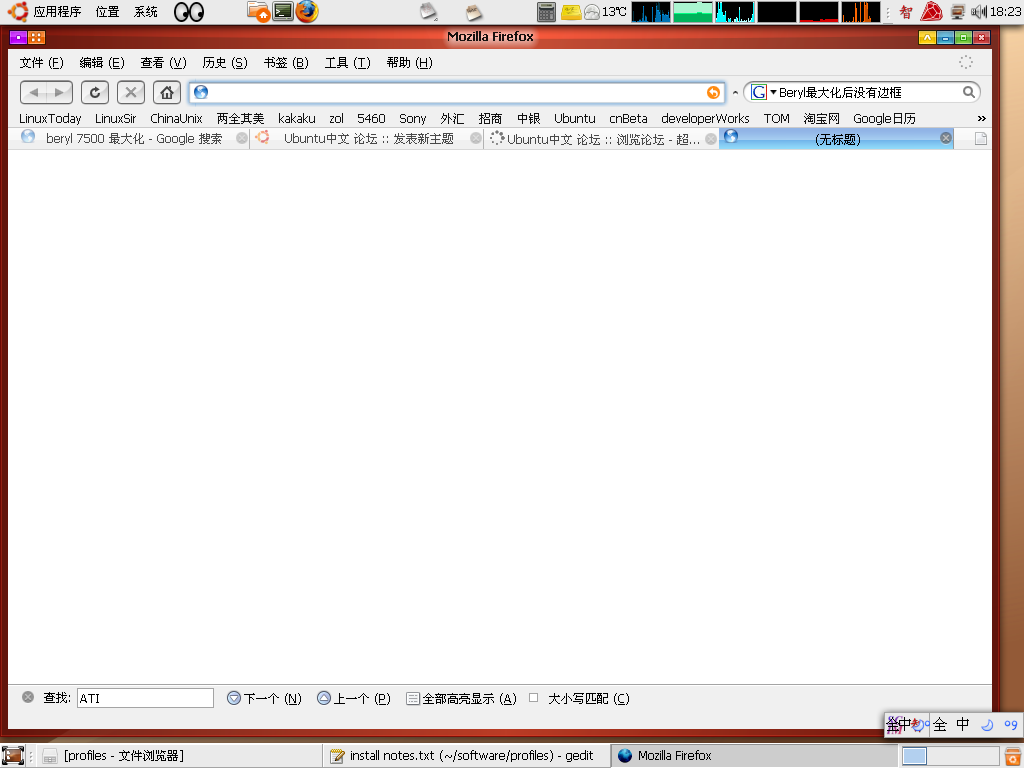Open the 编辑 (E) menu
Image resolution: width=1024 pixels, height=768 pixels.
102,63
